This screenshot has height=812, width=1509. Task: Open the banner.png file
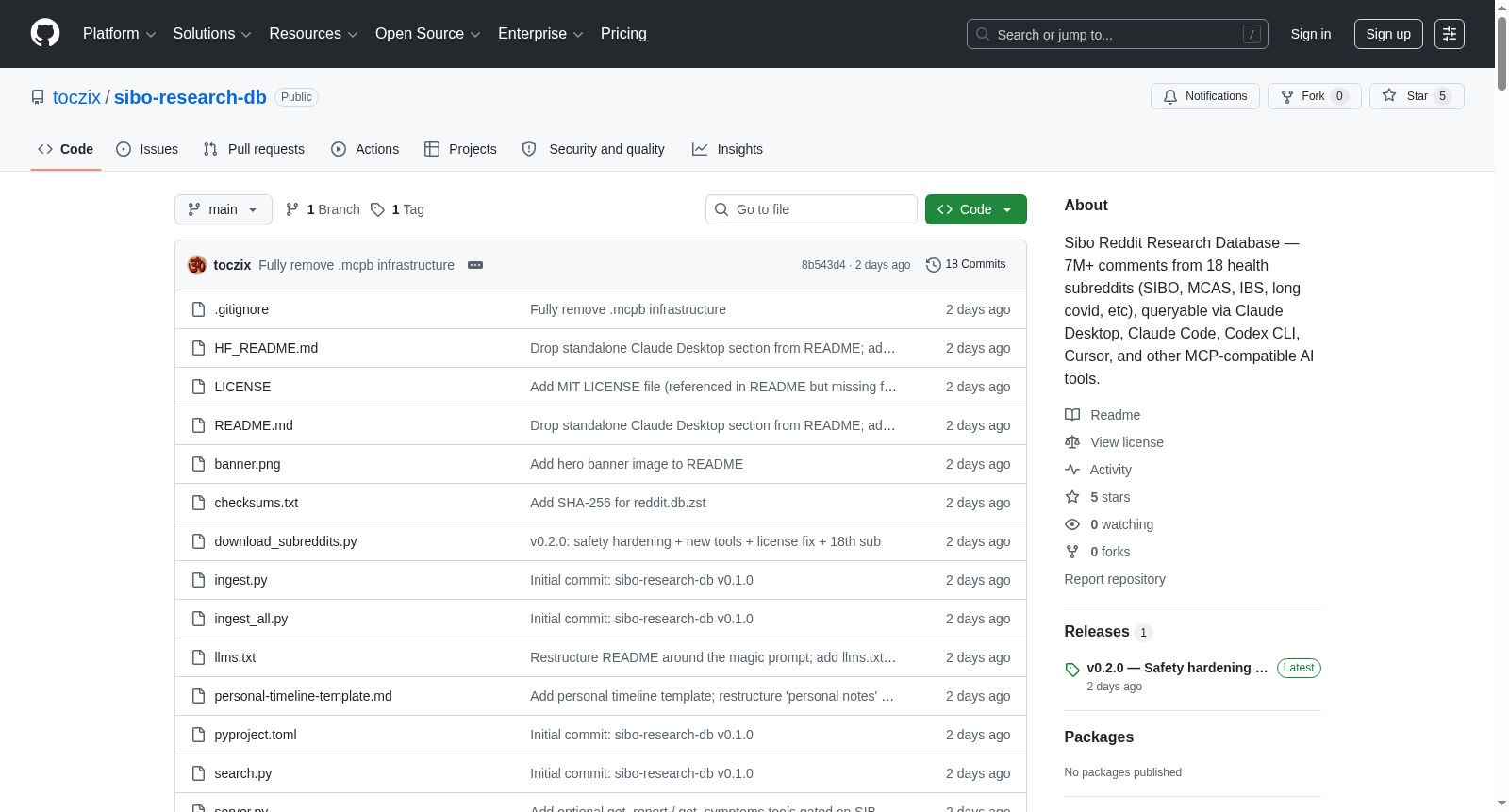click(x=247, y=464)
